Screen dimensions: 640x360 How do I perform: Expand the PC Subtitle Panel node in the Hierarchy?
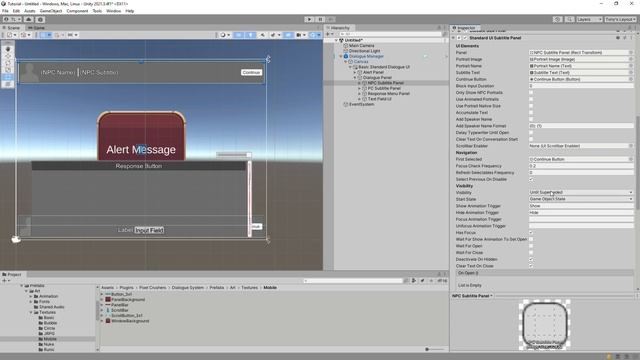click(359, 88)
